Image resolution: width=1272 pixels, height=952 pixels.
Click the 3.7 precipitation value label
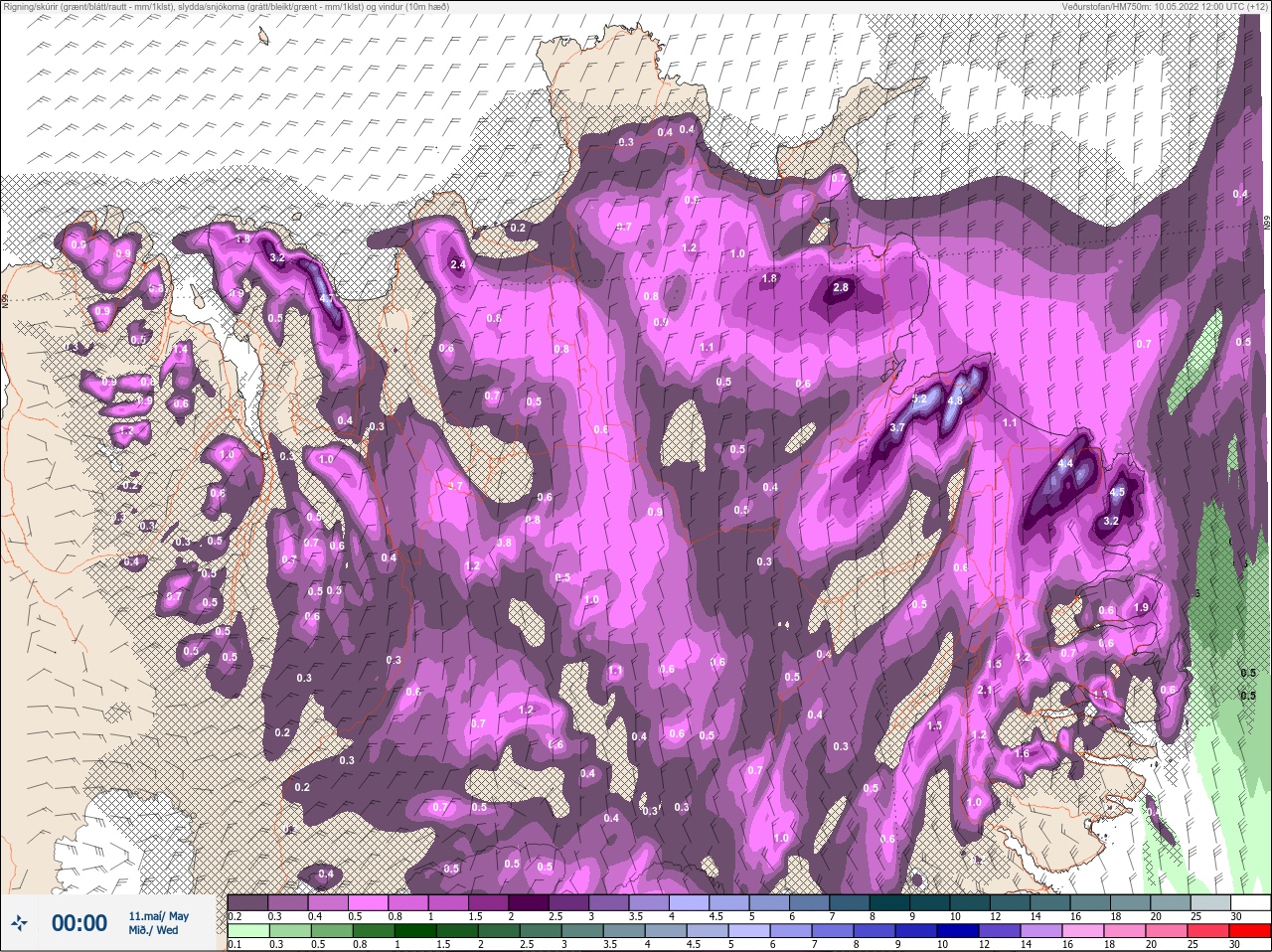point(896,427)
